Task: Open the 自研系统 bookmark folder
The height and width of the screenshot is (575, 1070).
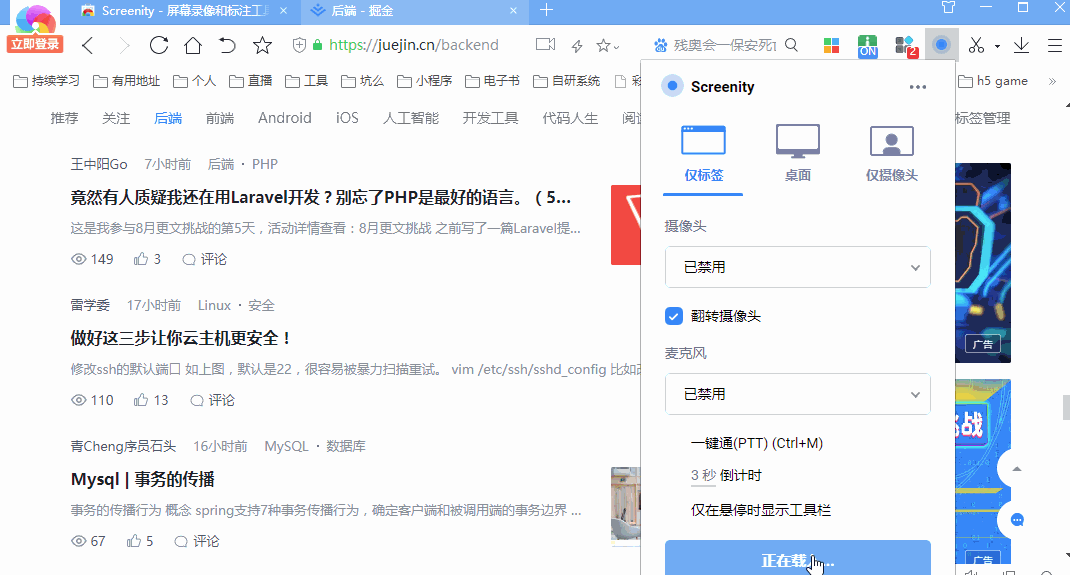Action: (566, 81)
